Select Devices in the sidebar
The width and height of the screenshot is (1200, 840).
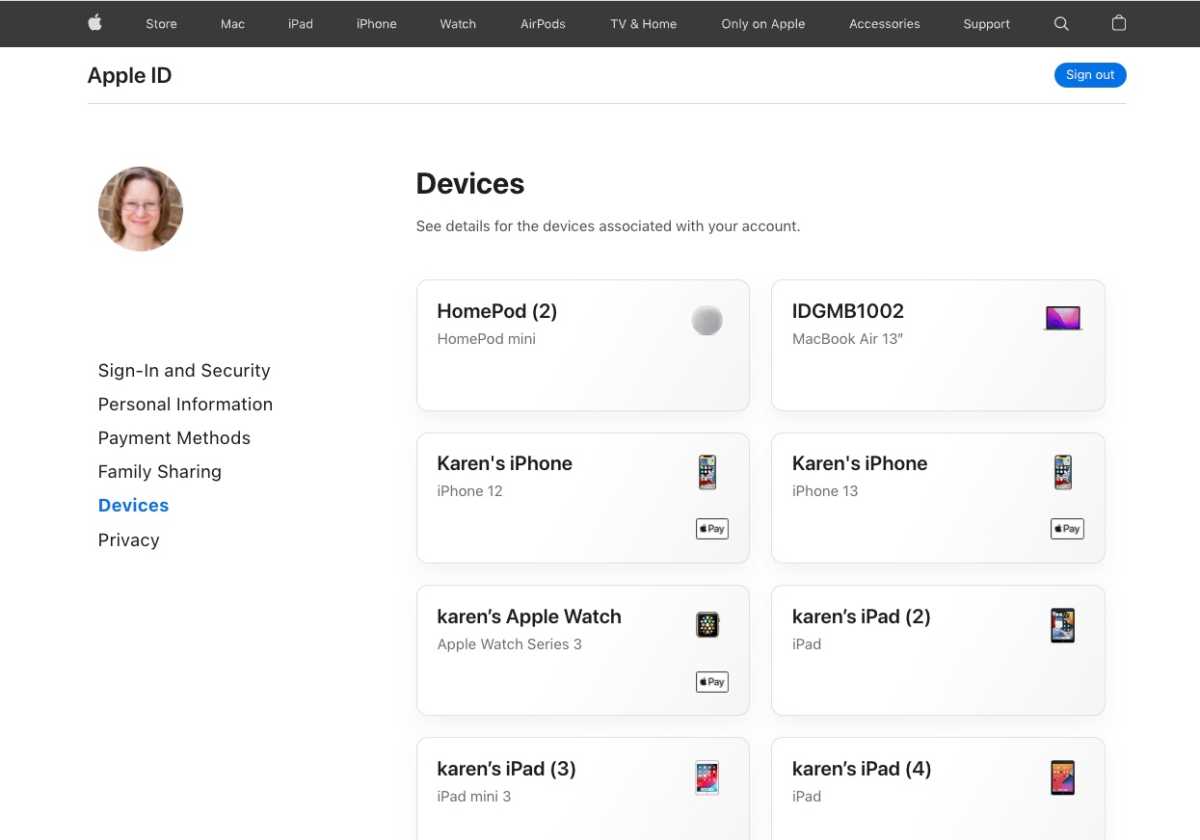coord(133,505)
